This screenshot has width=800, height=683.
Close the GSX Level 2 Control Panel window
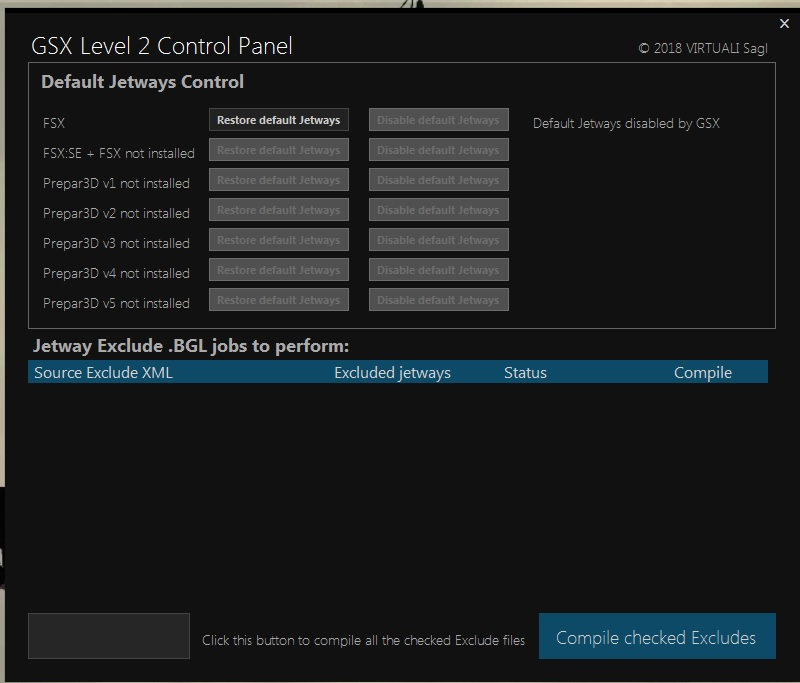[x=784, y=23]
